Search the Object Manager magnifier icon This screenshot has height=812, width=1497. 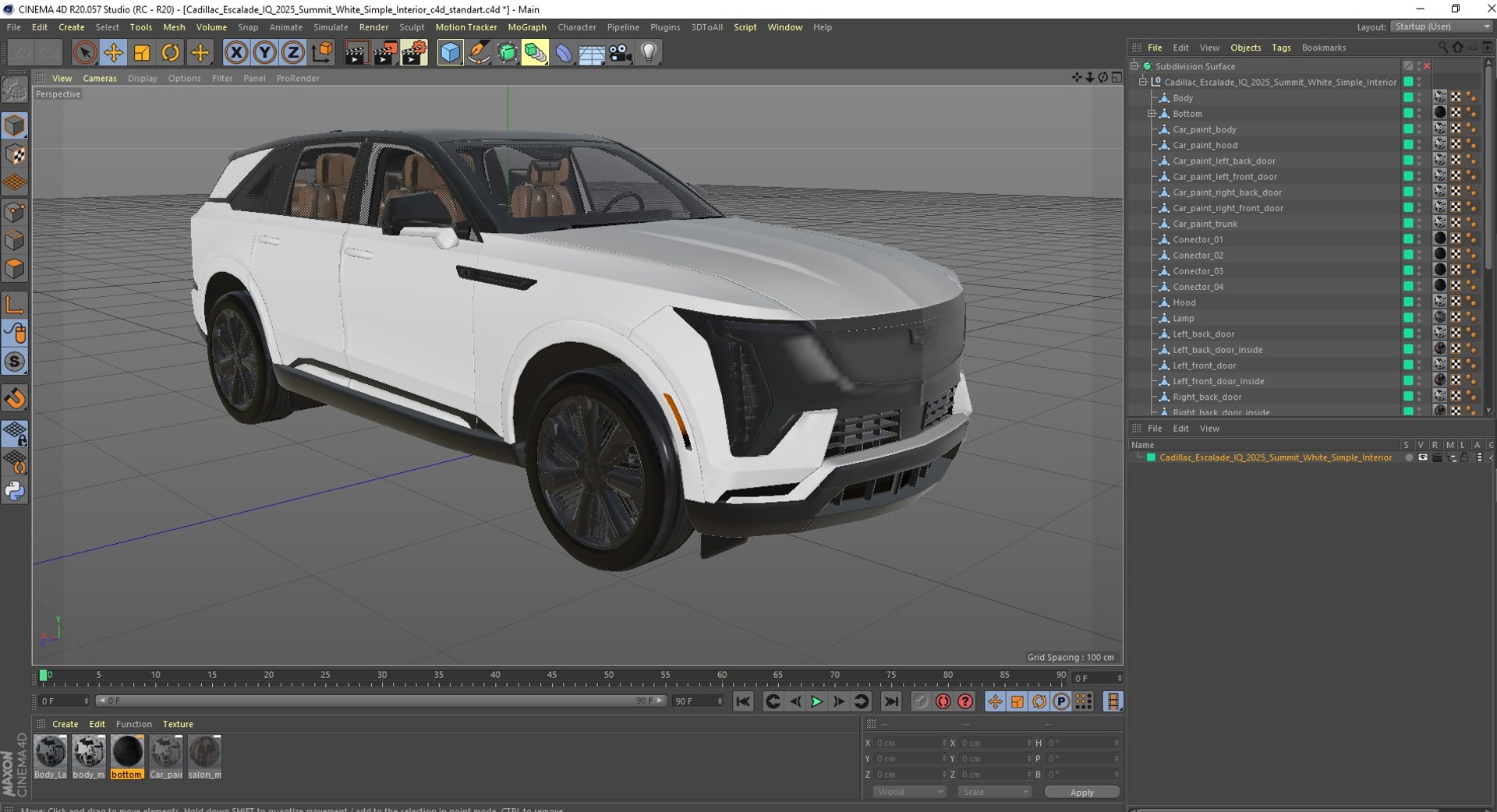1442,48
